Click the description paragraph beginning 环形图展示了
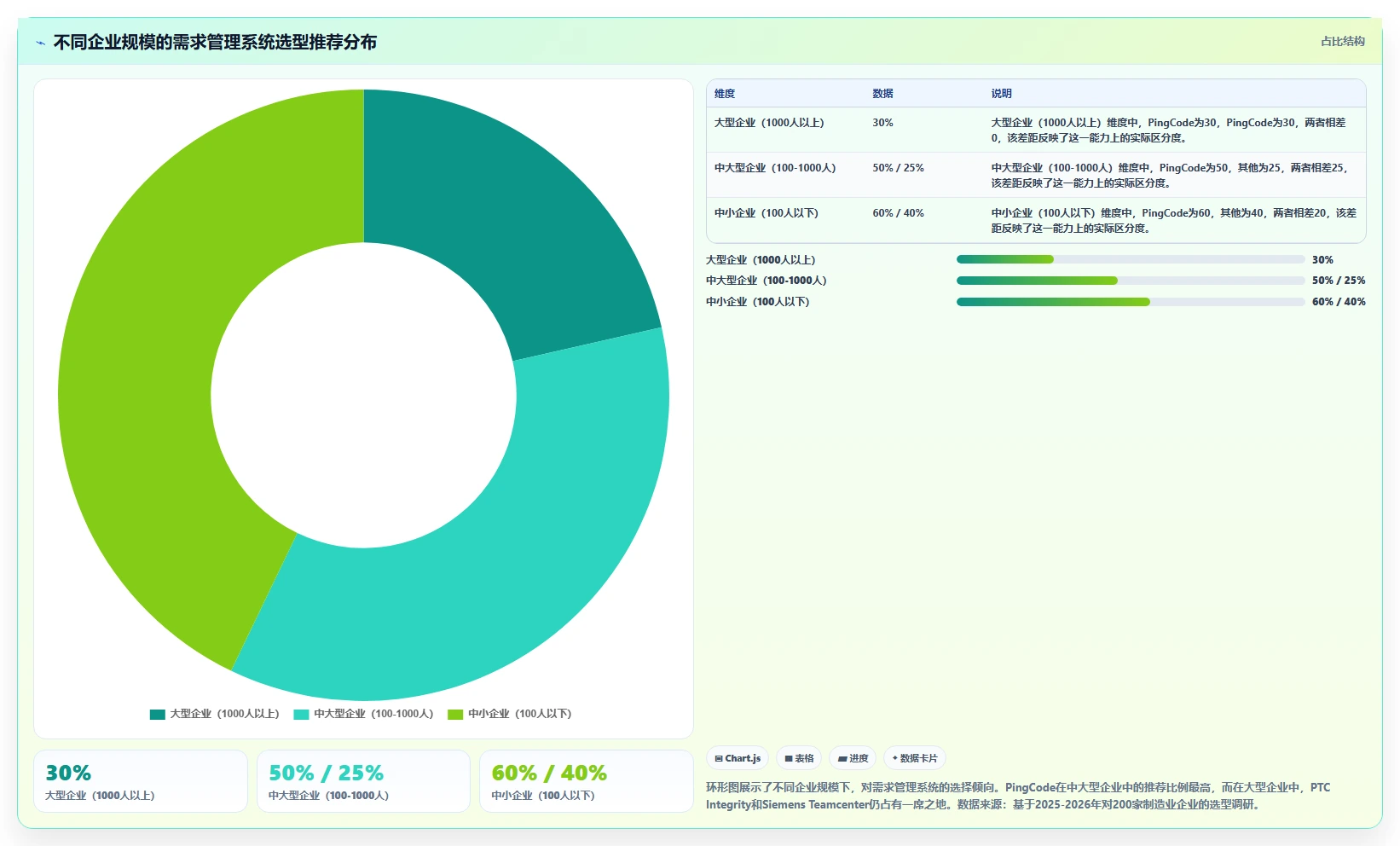The height and width of the screenshot is (846, 1400). click(x=1018, y=796)
